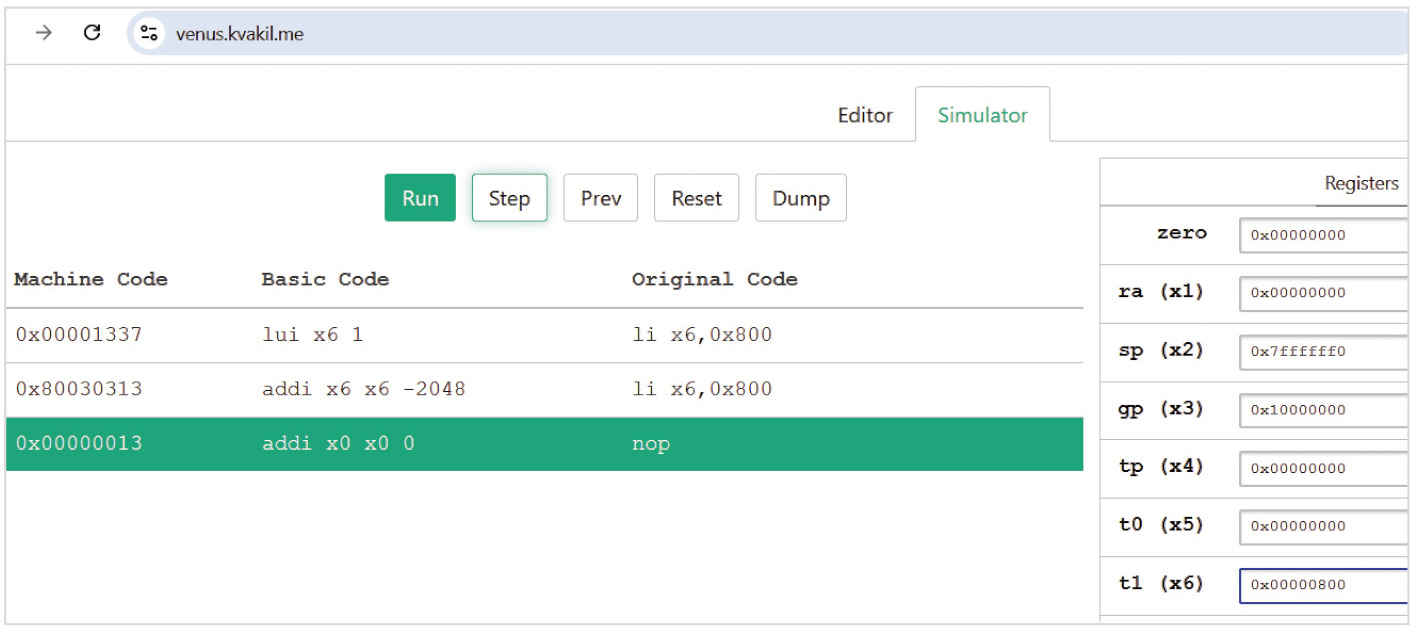
Task: Open the Registers panel tab
Action: coord(1360,183)
